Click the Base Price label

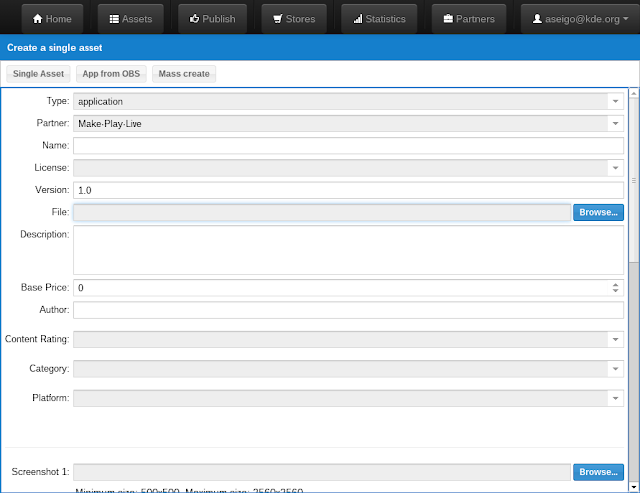(45, 287)
